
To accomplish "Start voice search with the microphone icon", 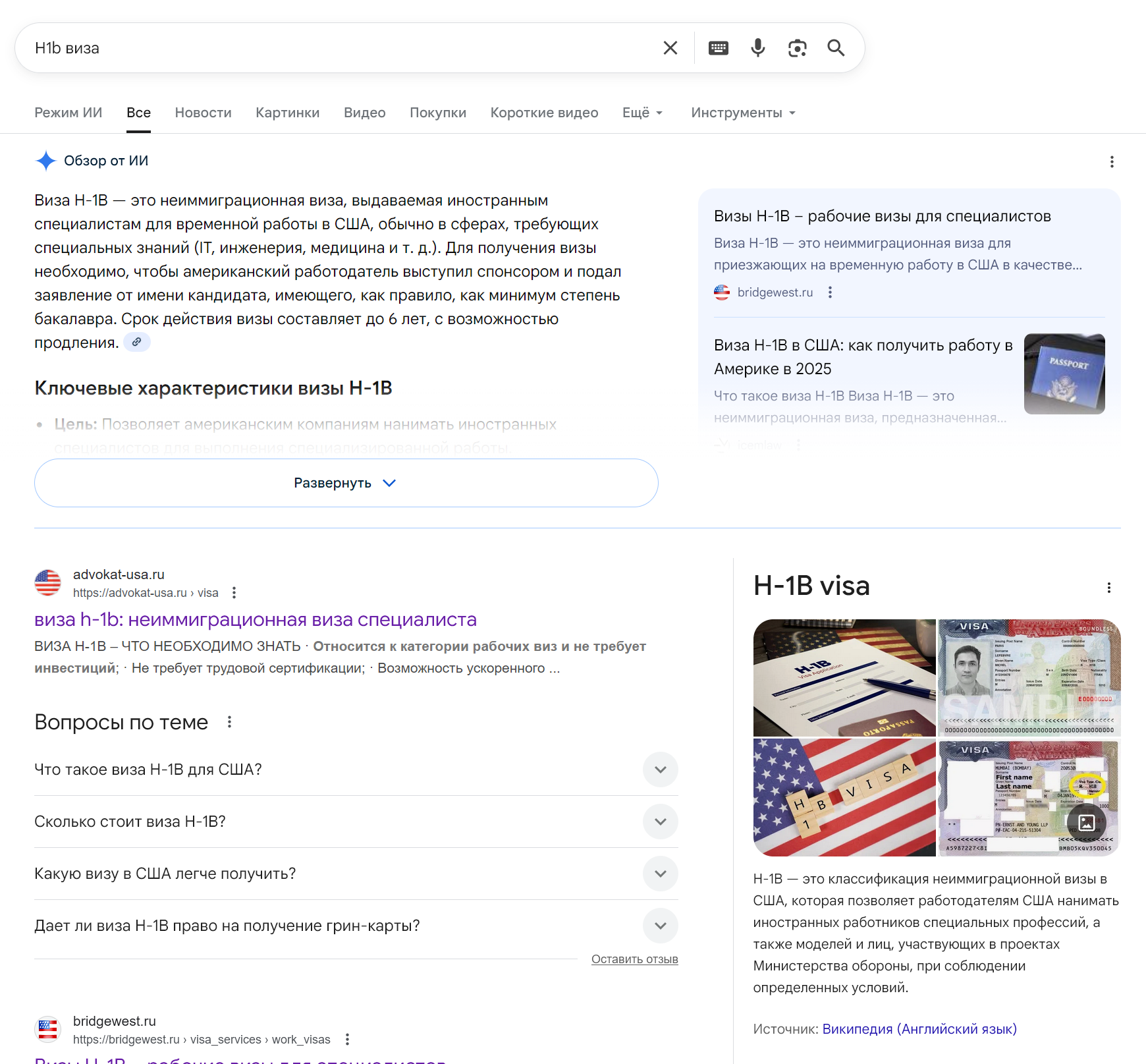I will (x=758, y=48).
